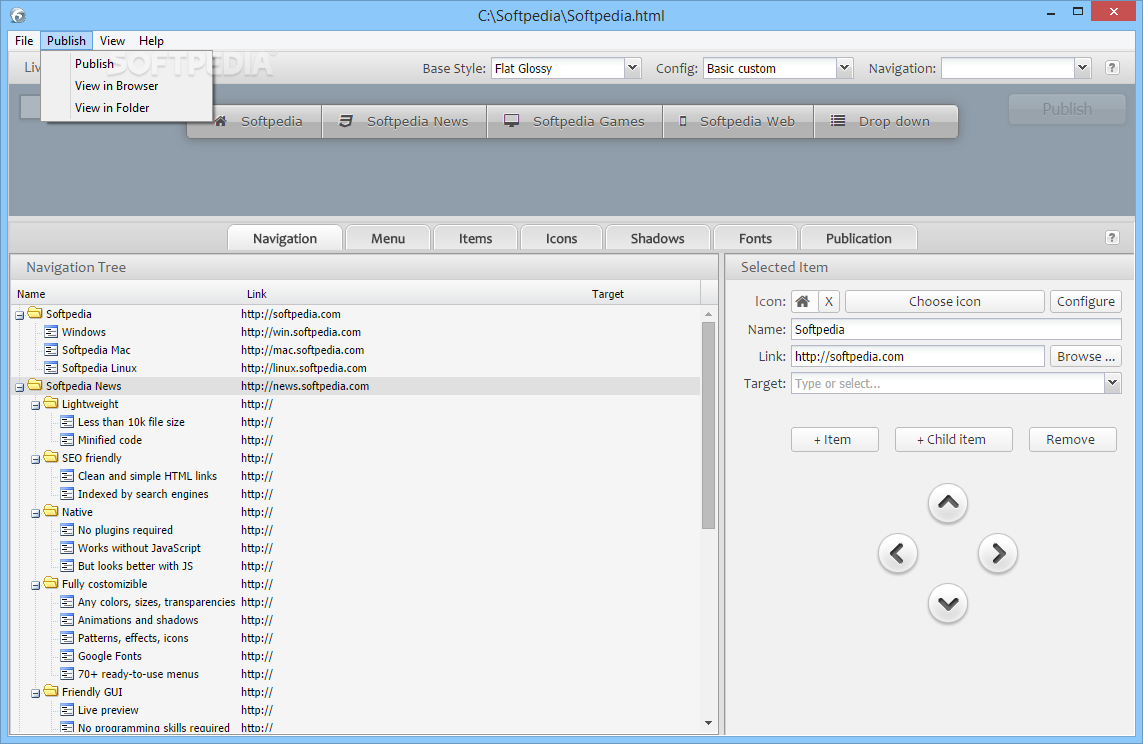
Task: Collapse the Softpedia tree node
Action: [x=20, y=315]
